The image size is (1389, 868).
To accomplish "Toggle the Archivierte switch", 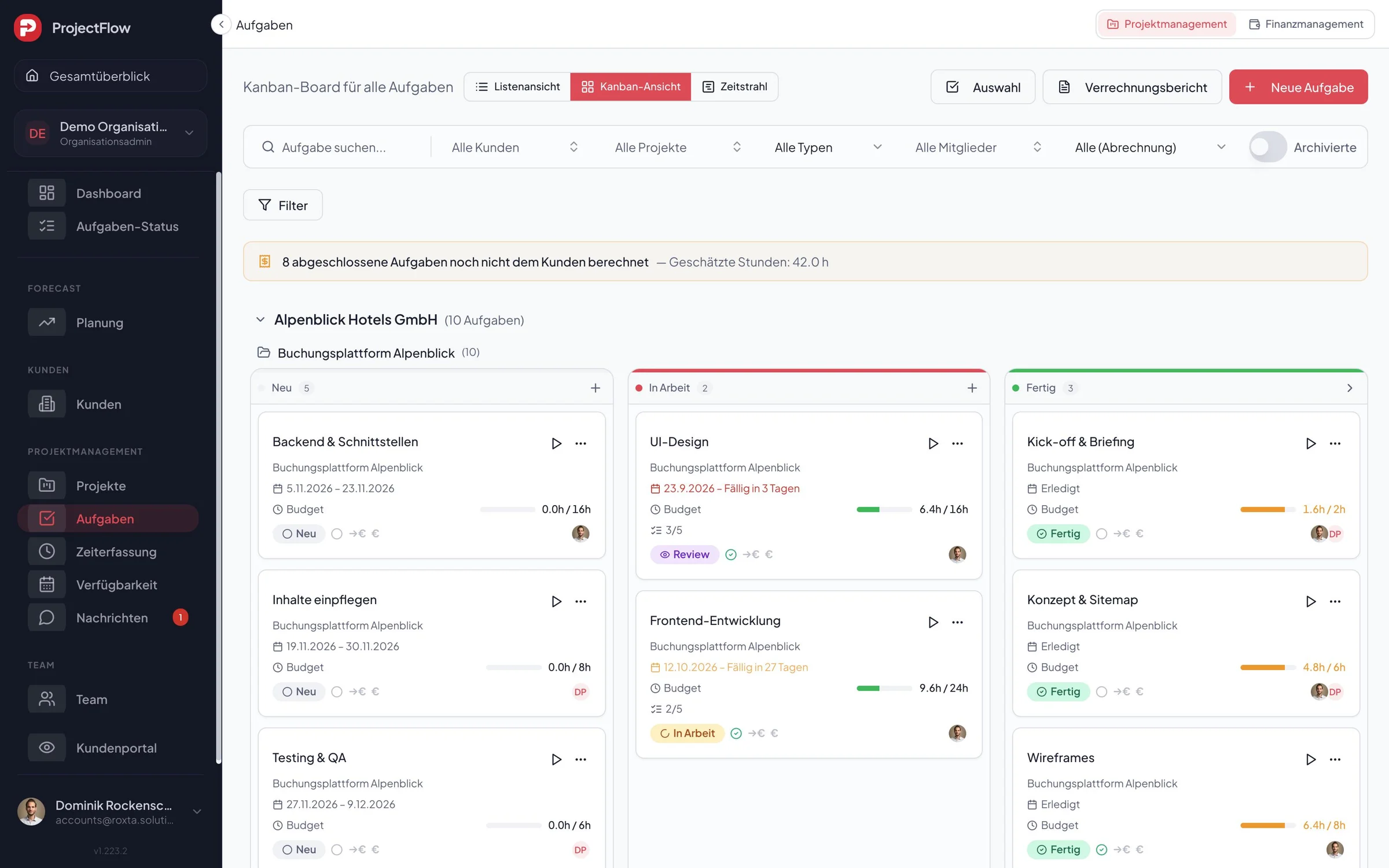I will click(1267, 147).
